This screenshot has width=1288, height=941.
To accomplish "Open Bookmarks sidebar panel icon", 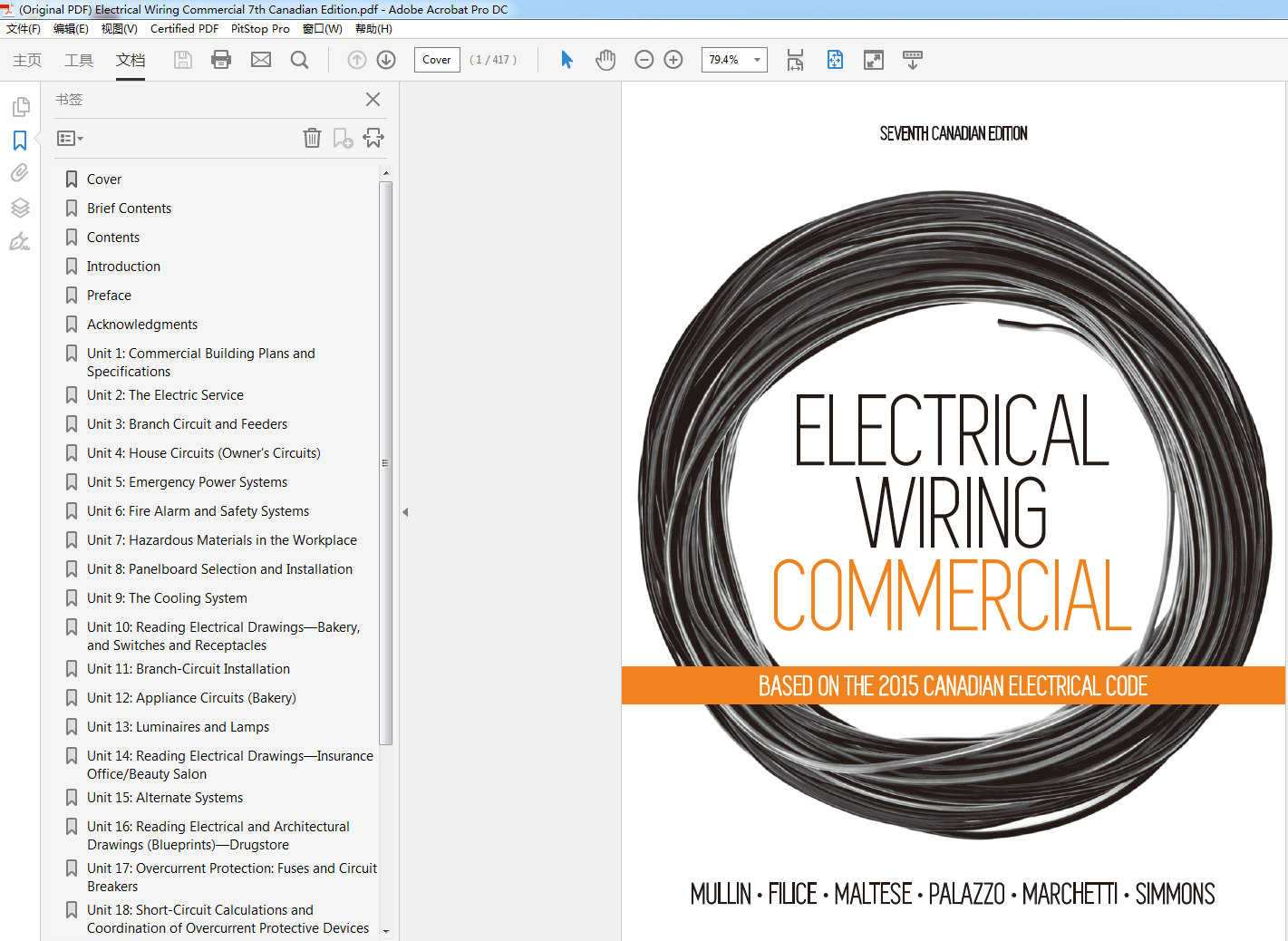I will (x=20, y=141).
